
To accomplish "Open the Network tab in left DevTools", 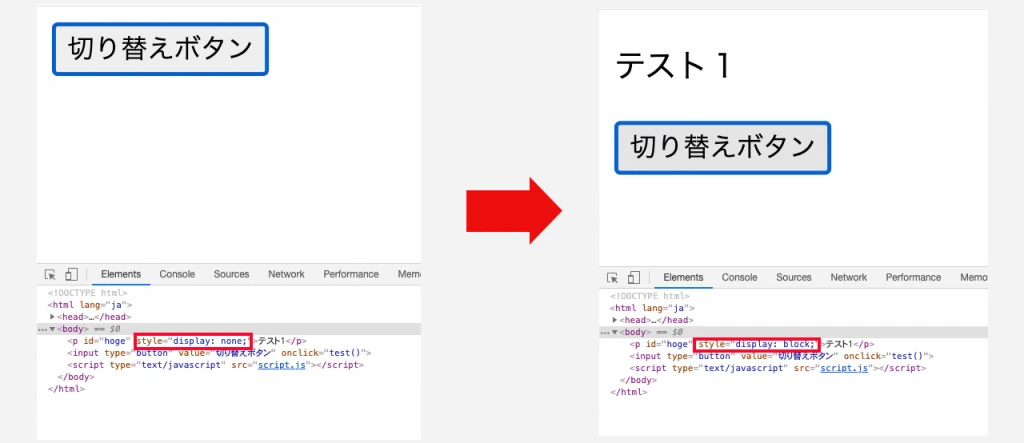I will [x=286, y=274].
